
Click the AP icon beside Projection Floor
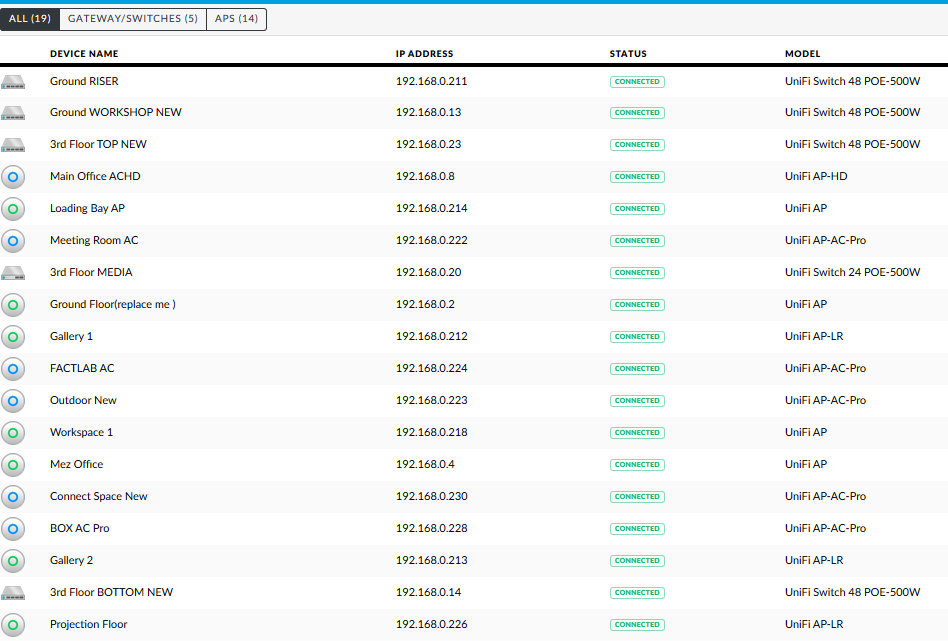13,625
